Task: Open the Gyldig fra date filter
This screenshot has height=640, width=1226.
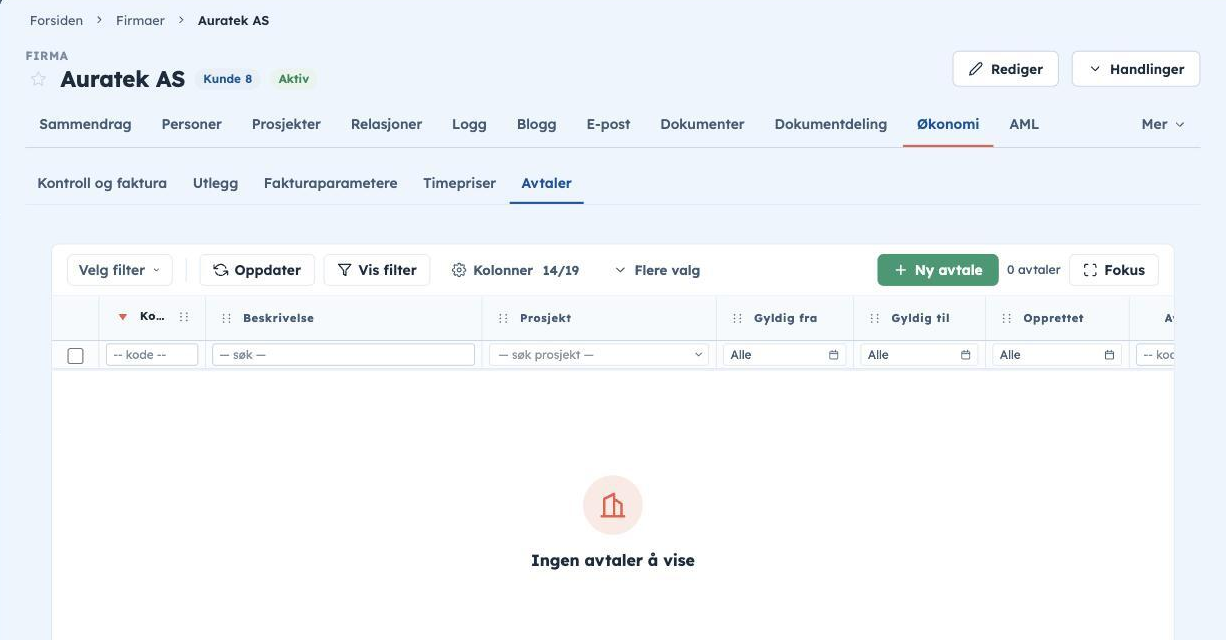Action: [784, 355]
